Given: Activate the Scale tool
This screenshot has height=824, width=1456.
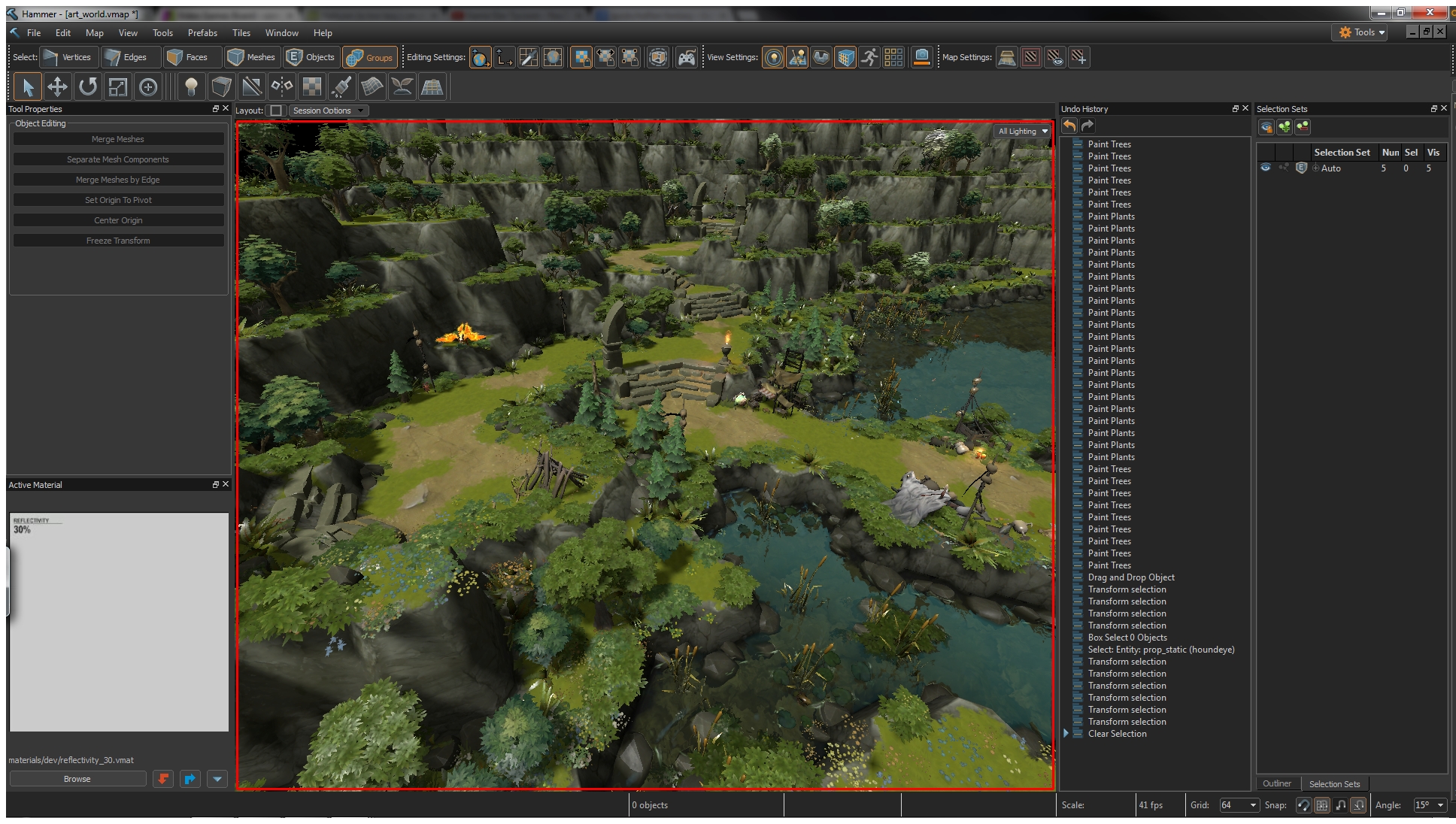Looking at the screenshot, I should (118, 87).
